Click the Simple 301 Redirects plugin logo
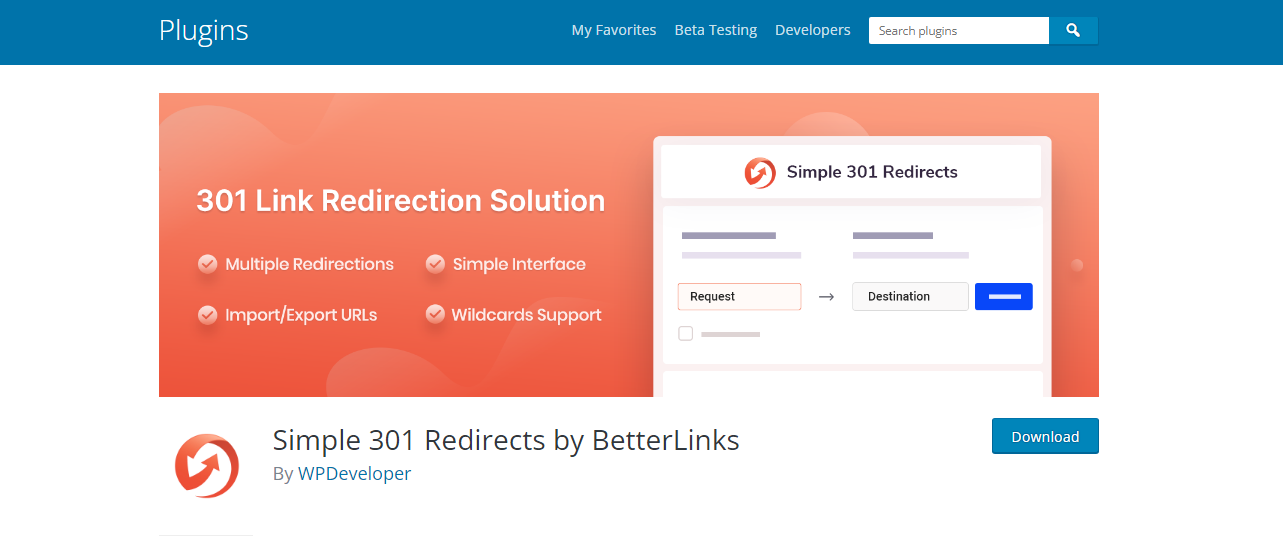 click(x=207, y=465)
